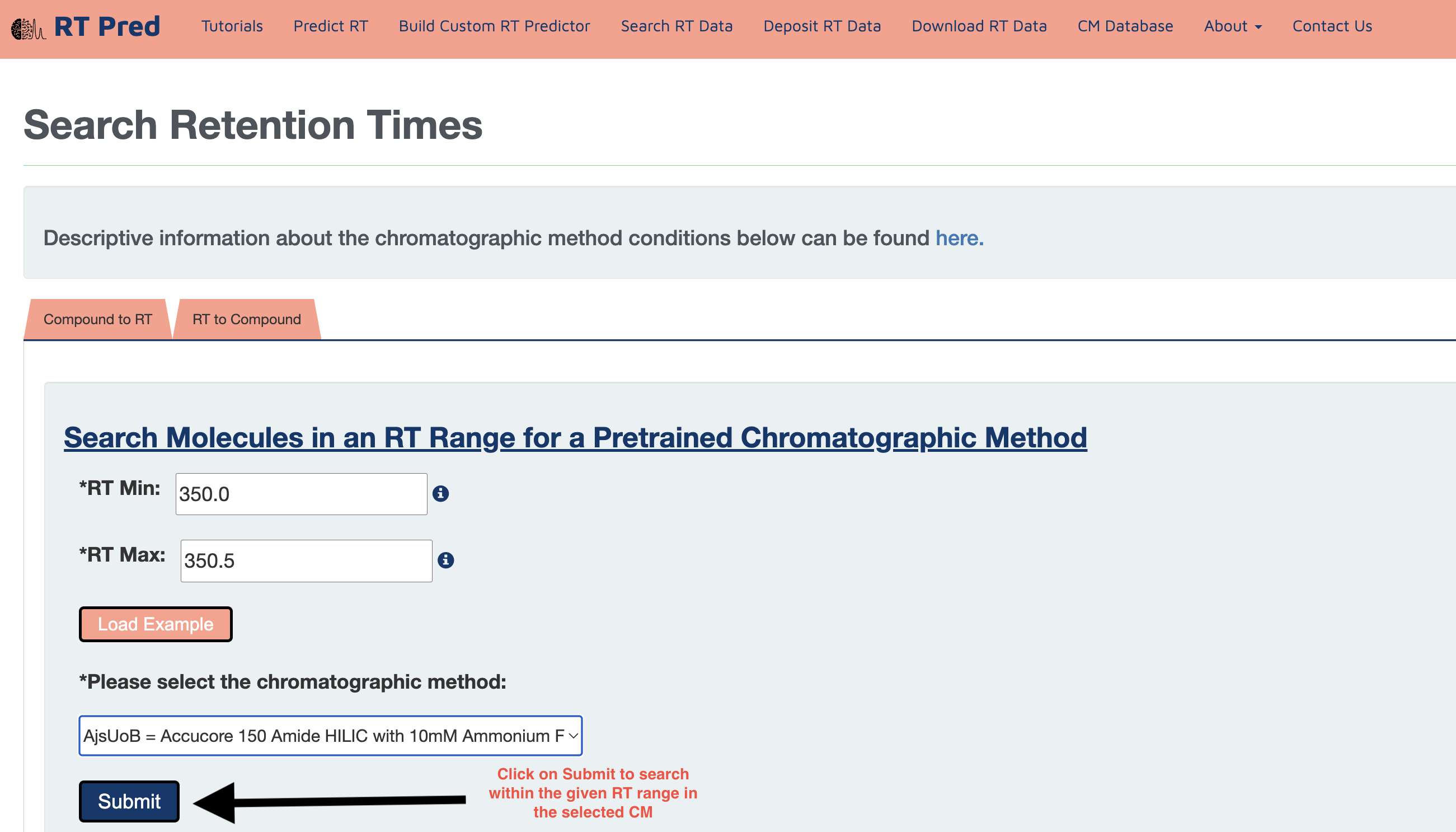Select the RT to Compound tab
The height and width of the screenshot is (832, 1456).
click(246, 320)
